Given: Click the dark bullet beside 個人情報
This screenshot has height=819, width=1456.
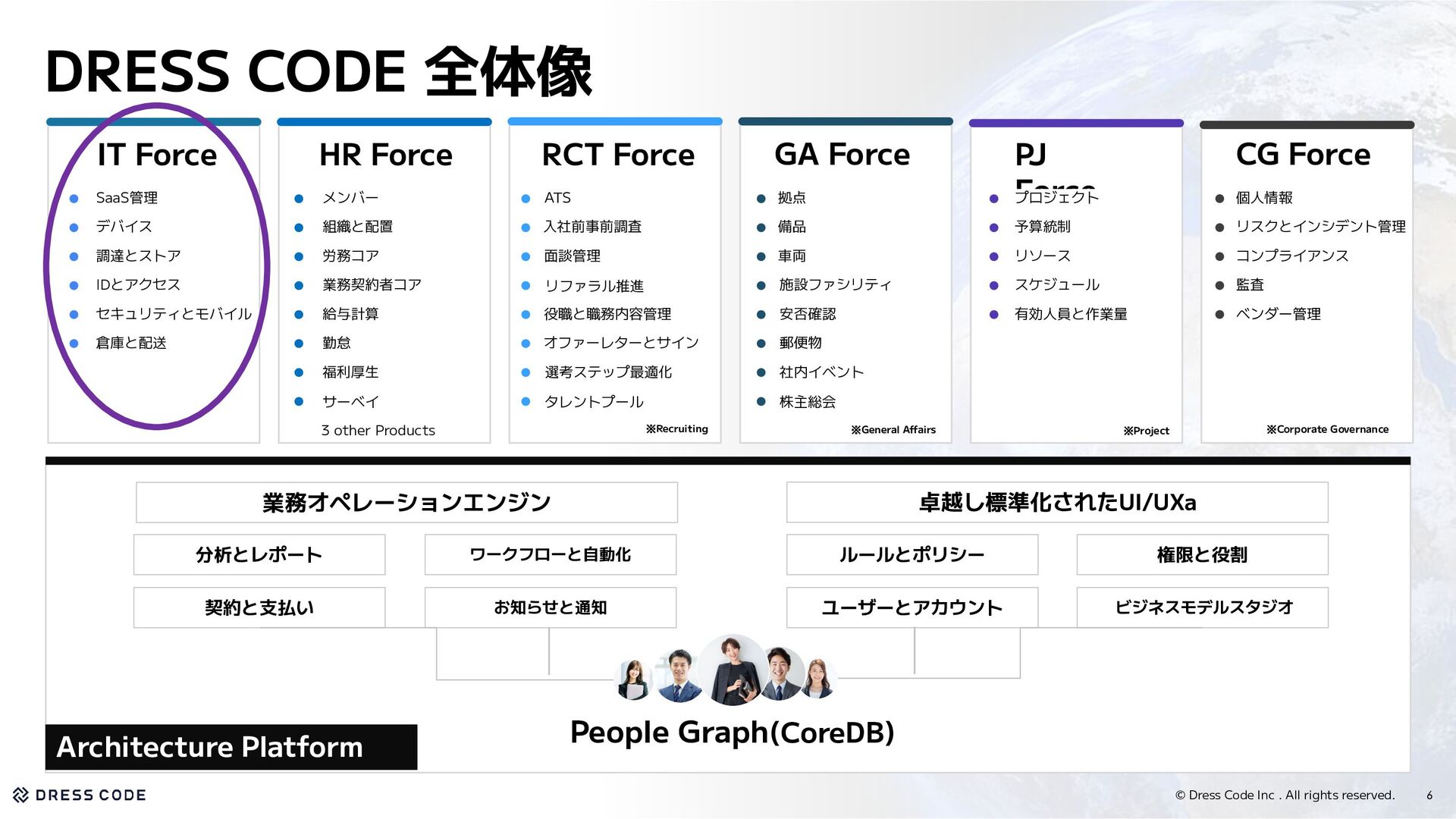Looking at the screenshot, I should pyautogui.click(x=1219, y=199).
